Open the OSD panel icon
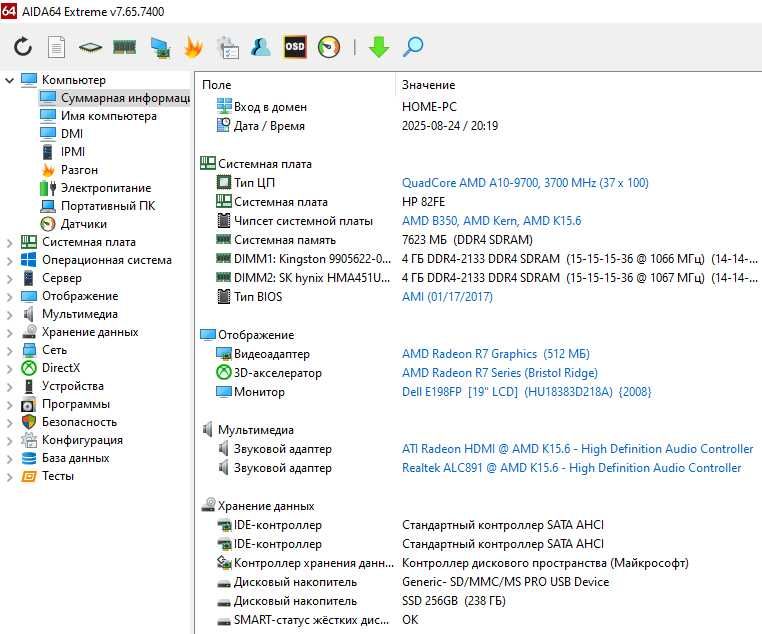 (x=294, y=47)
